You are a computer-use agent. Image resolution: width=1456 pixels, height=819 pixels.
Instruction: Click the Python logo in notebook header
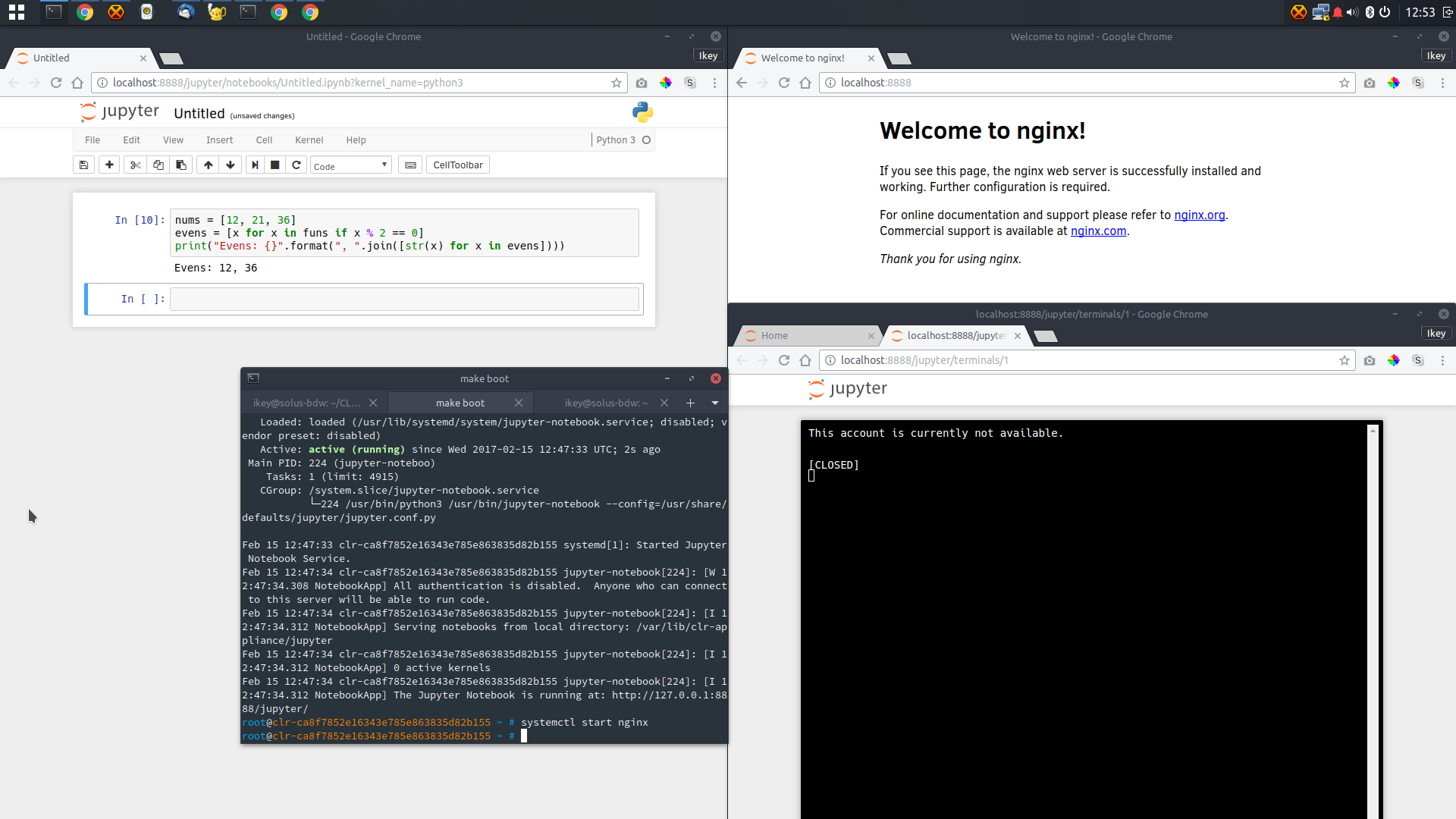[x=642, y=112]
